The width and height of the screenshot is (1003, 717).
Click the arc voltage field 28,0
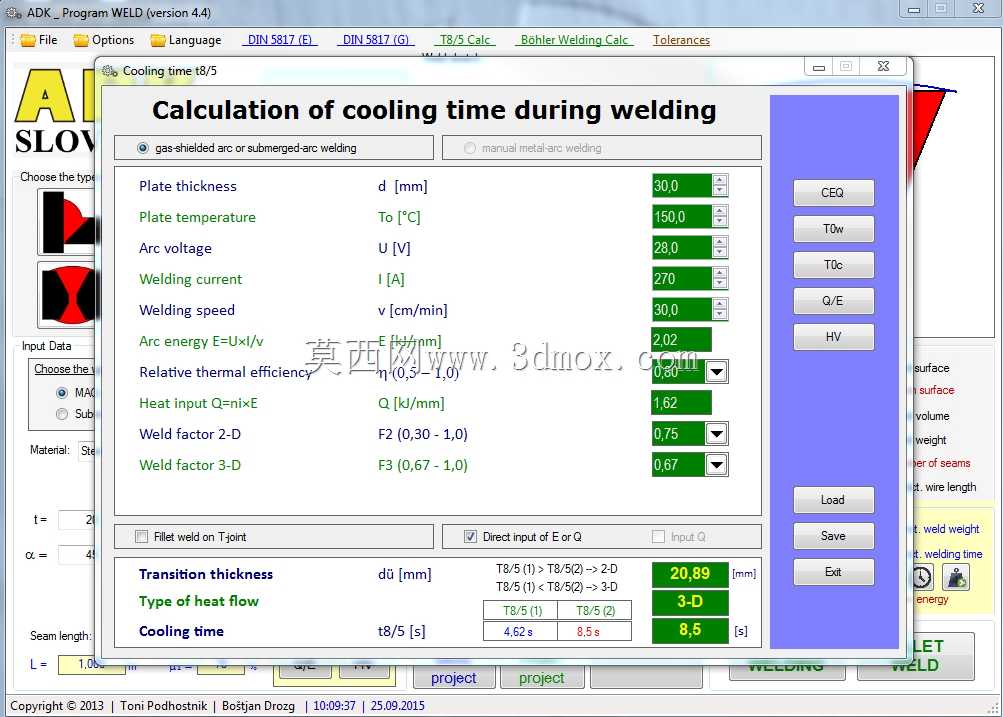[x=681, y=248]
